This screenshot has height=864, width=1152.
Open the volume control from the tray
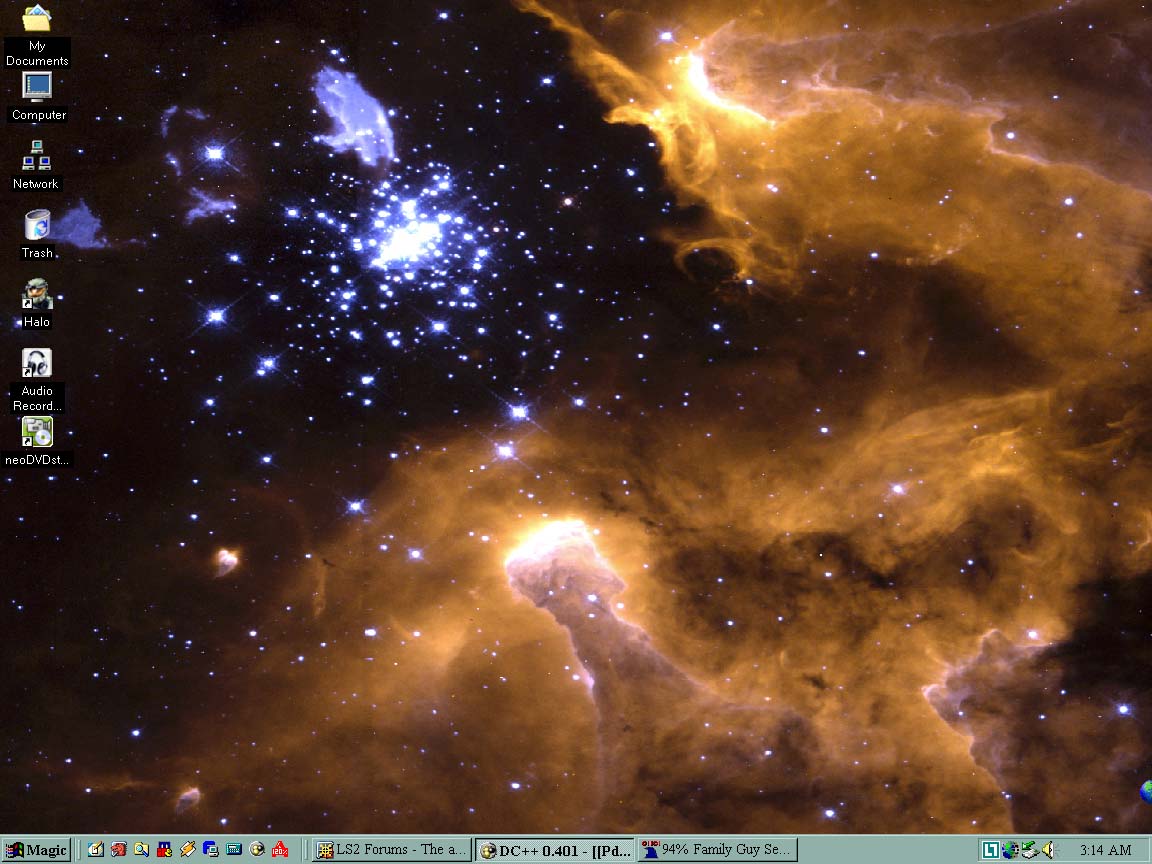pyautogui.click(x=1047, y=850)
